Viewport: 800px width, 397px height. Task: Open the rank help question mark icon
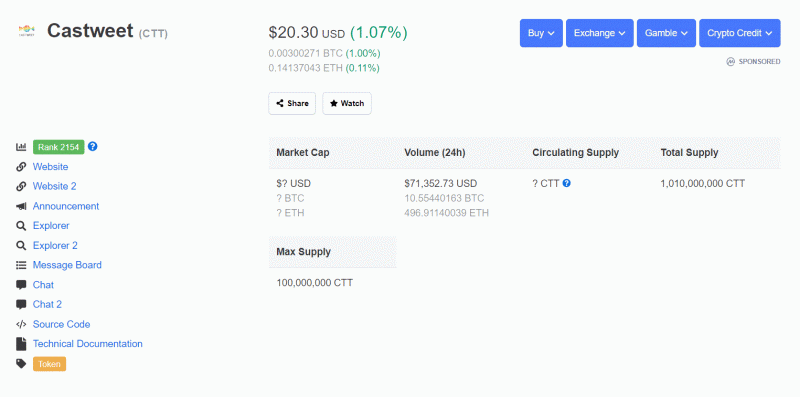[x=92, y=146]
